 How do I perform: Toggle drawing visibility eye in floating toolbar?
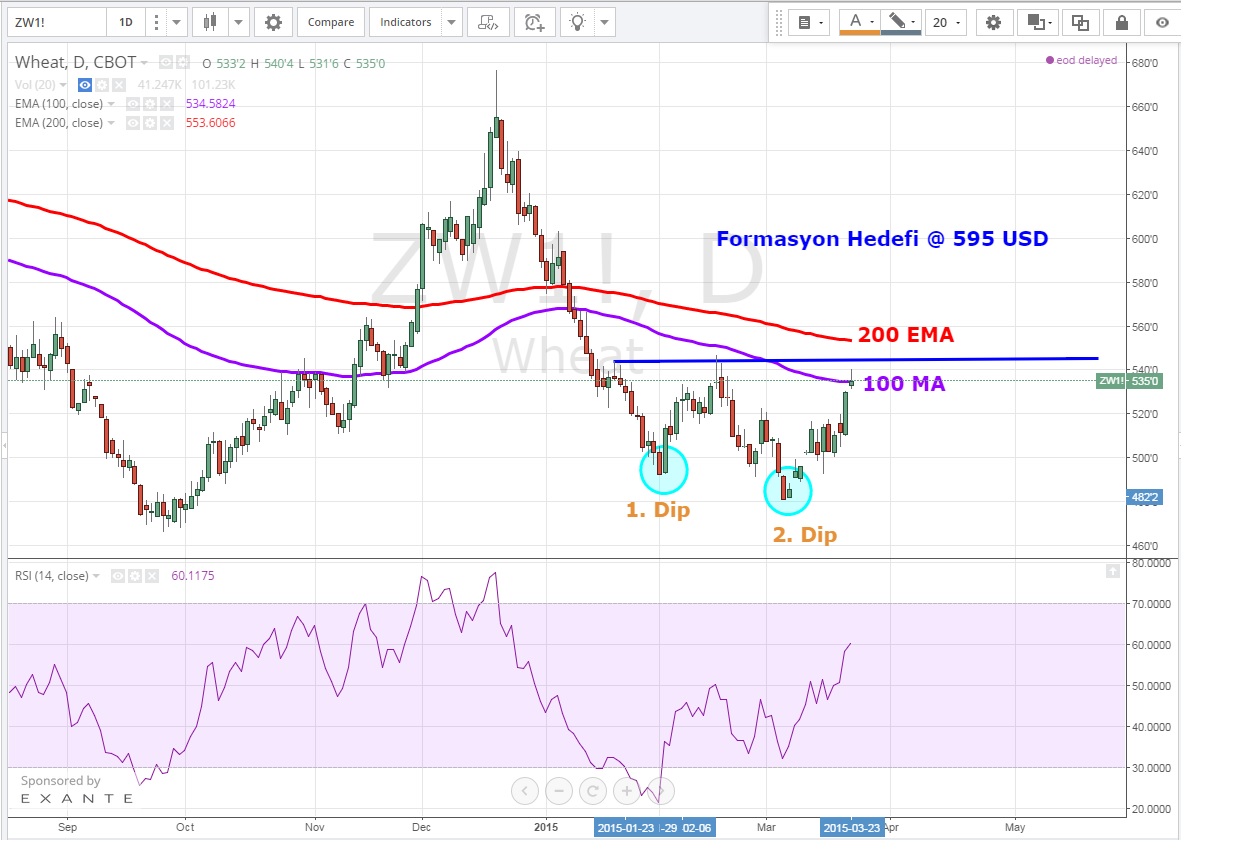1162,22
